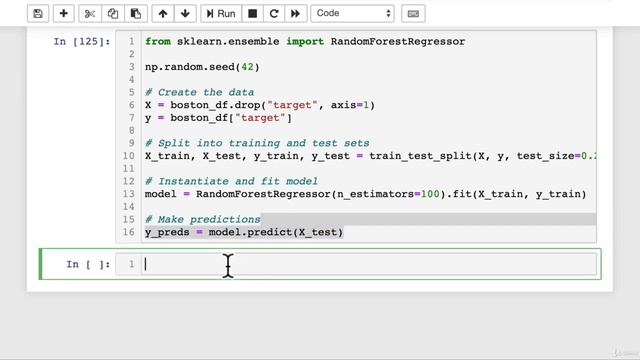Click the np.random.seed(42) line

[x=202, y=67]
